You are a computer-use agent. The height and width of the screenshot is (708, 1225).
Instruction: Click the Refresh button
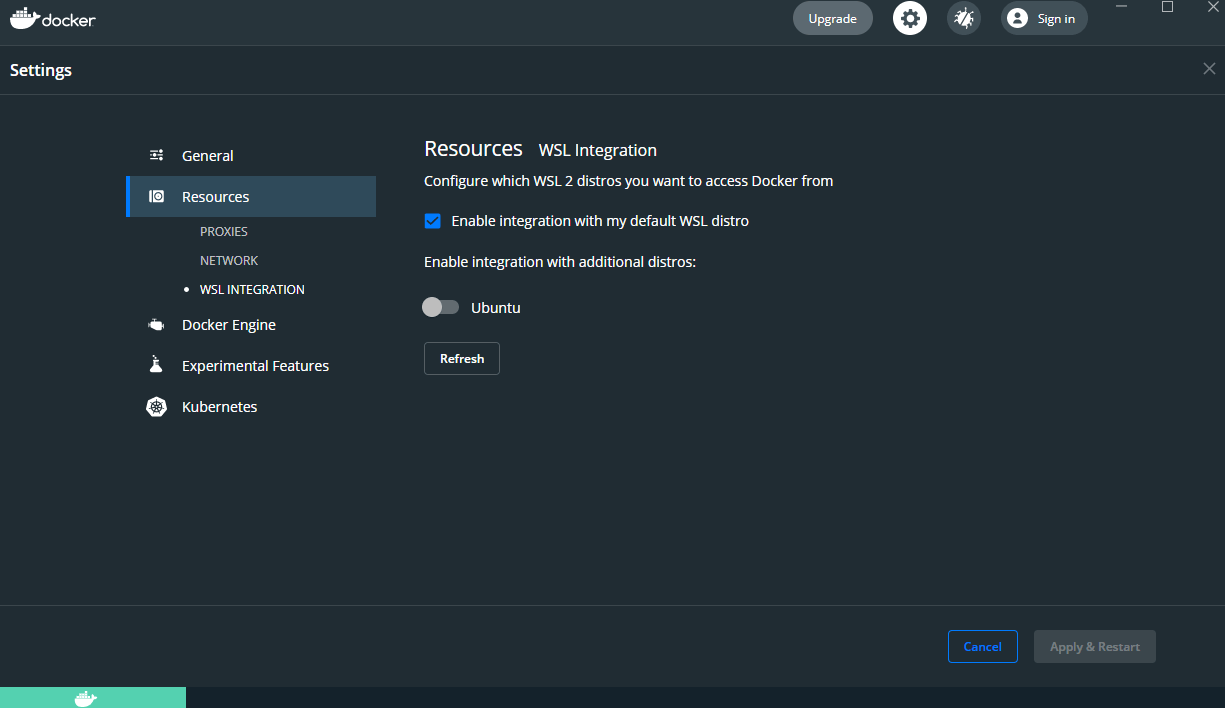(461, 358)
